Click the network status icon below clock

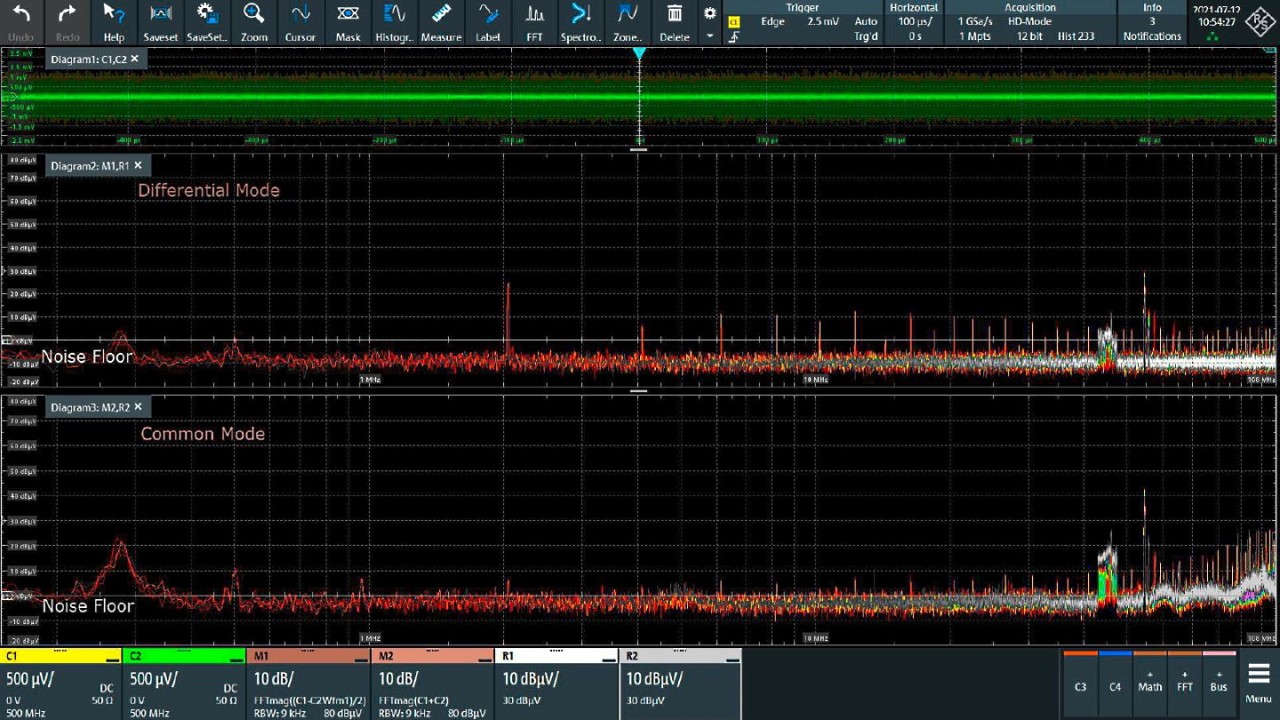click(x=1213, y=37)
